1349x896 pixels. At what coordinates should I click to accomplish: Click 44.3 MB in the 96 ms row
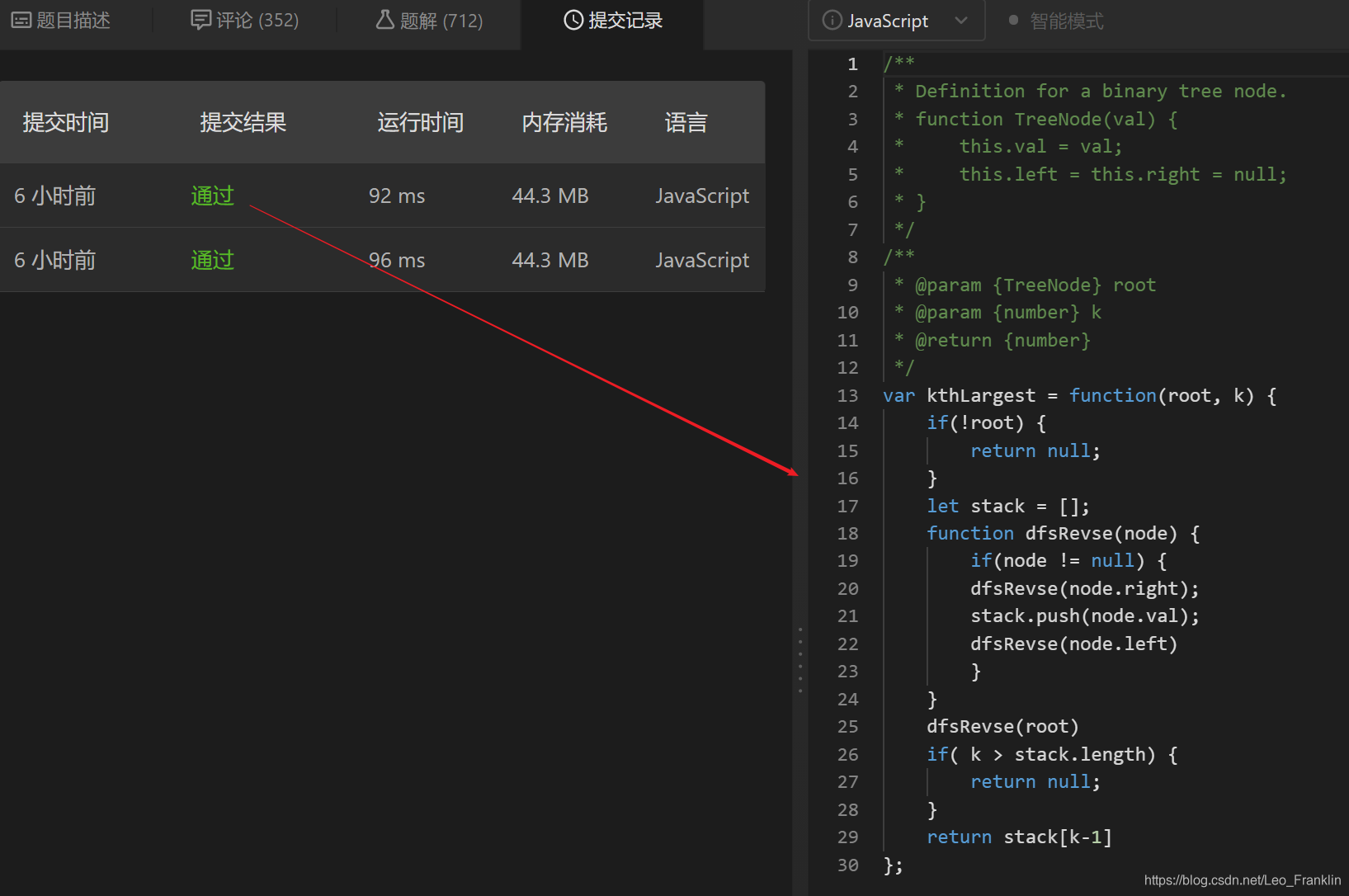pos(550,260)
